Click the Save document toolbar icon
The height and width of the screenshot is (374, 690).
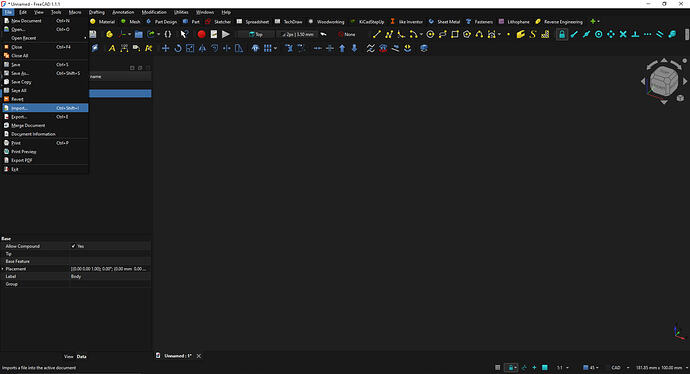pyautogui.click(x=92, y=34)
